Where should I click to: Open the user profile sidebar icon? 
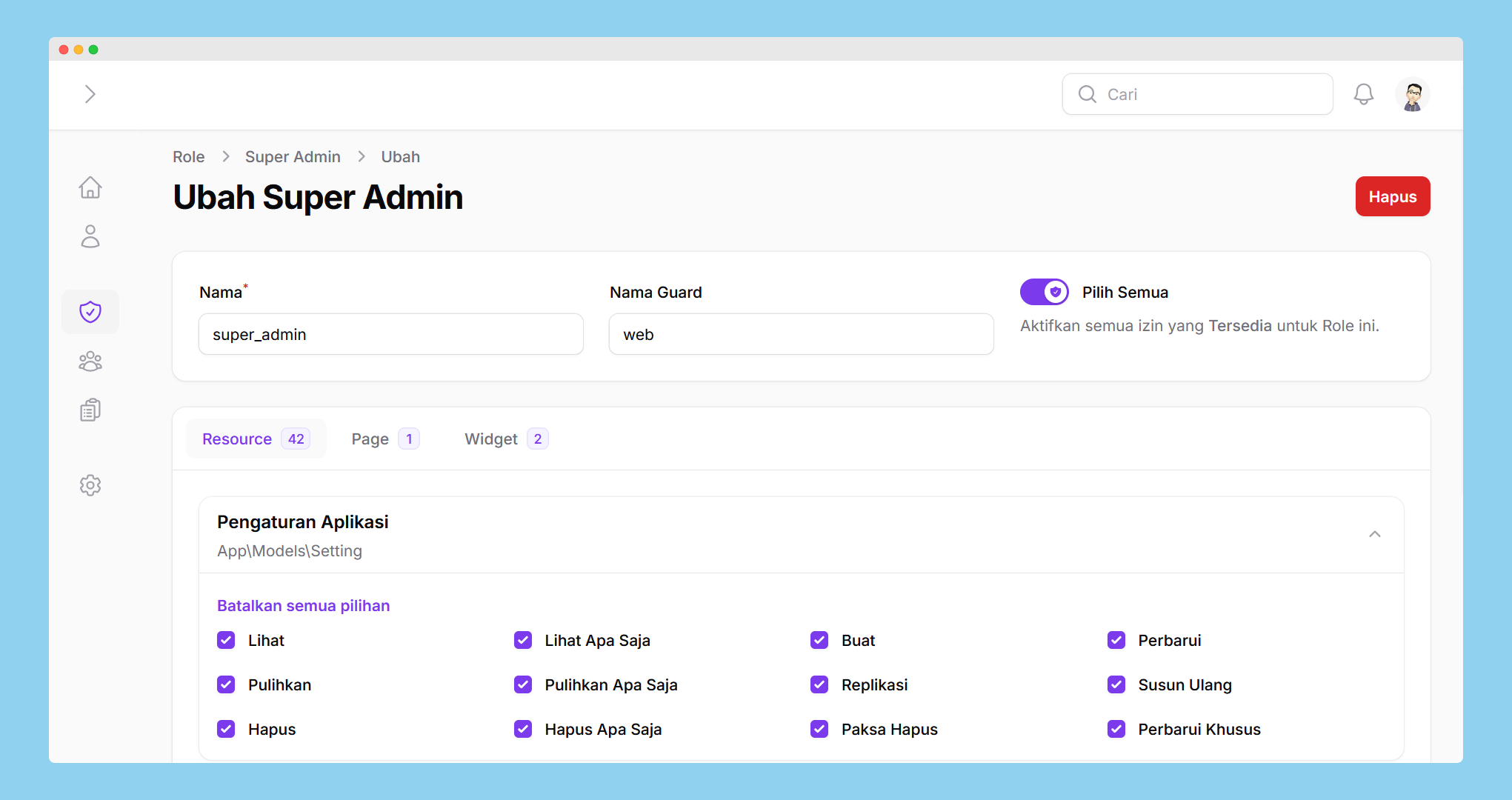90,236
